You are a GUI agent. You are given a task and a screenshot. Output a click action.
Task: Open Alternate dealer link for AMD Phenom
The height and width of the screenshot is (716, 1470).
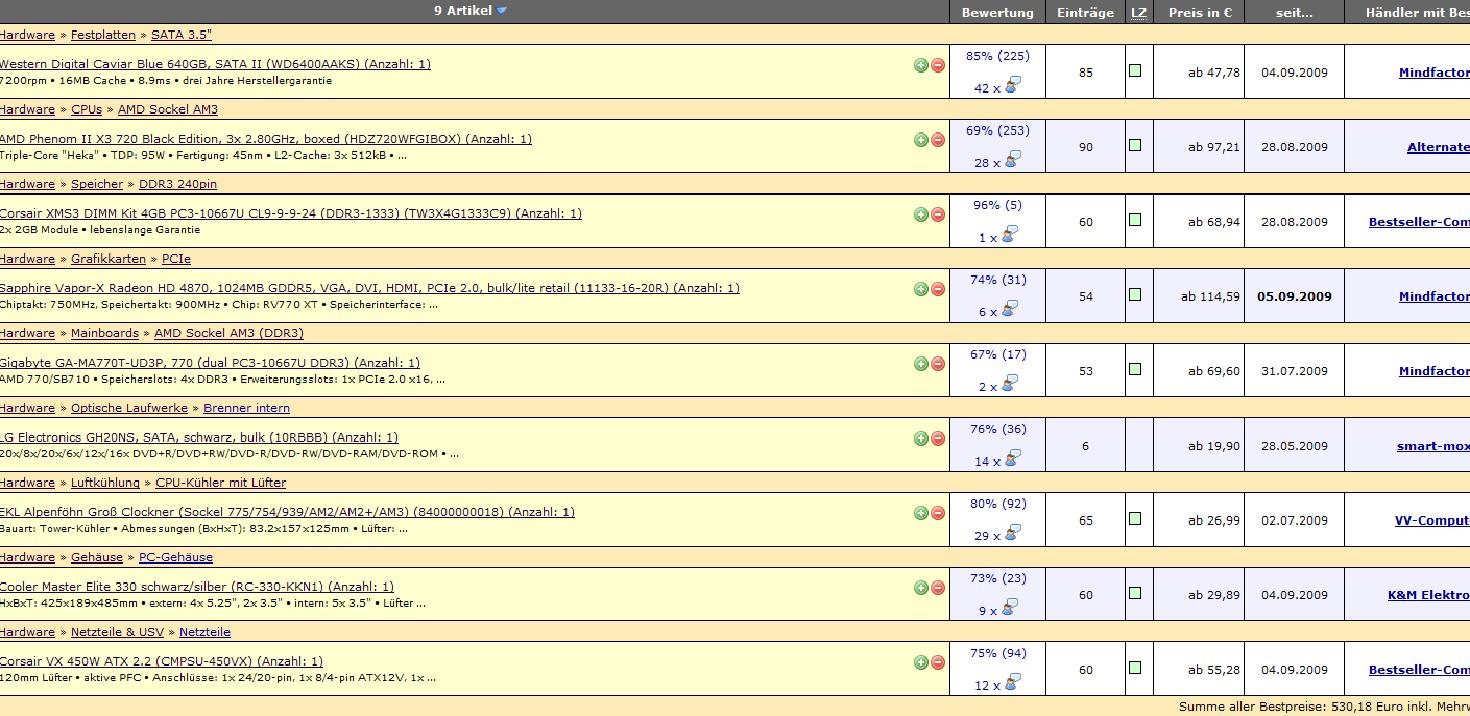pyautogui.click(x=1438, y=147)
